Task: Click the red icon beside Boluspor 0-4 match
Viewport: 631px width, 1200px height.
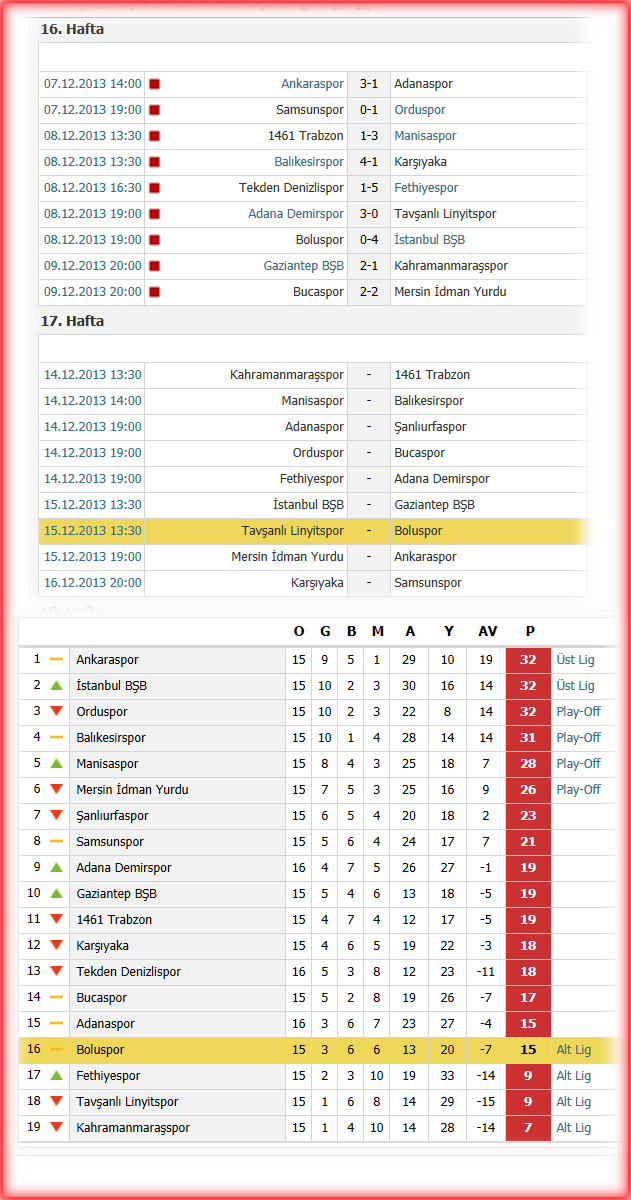Action: point(155,240)
